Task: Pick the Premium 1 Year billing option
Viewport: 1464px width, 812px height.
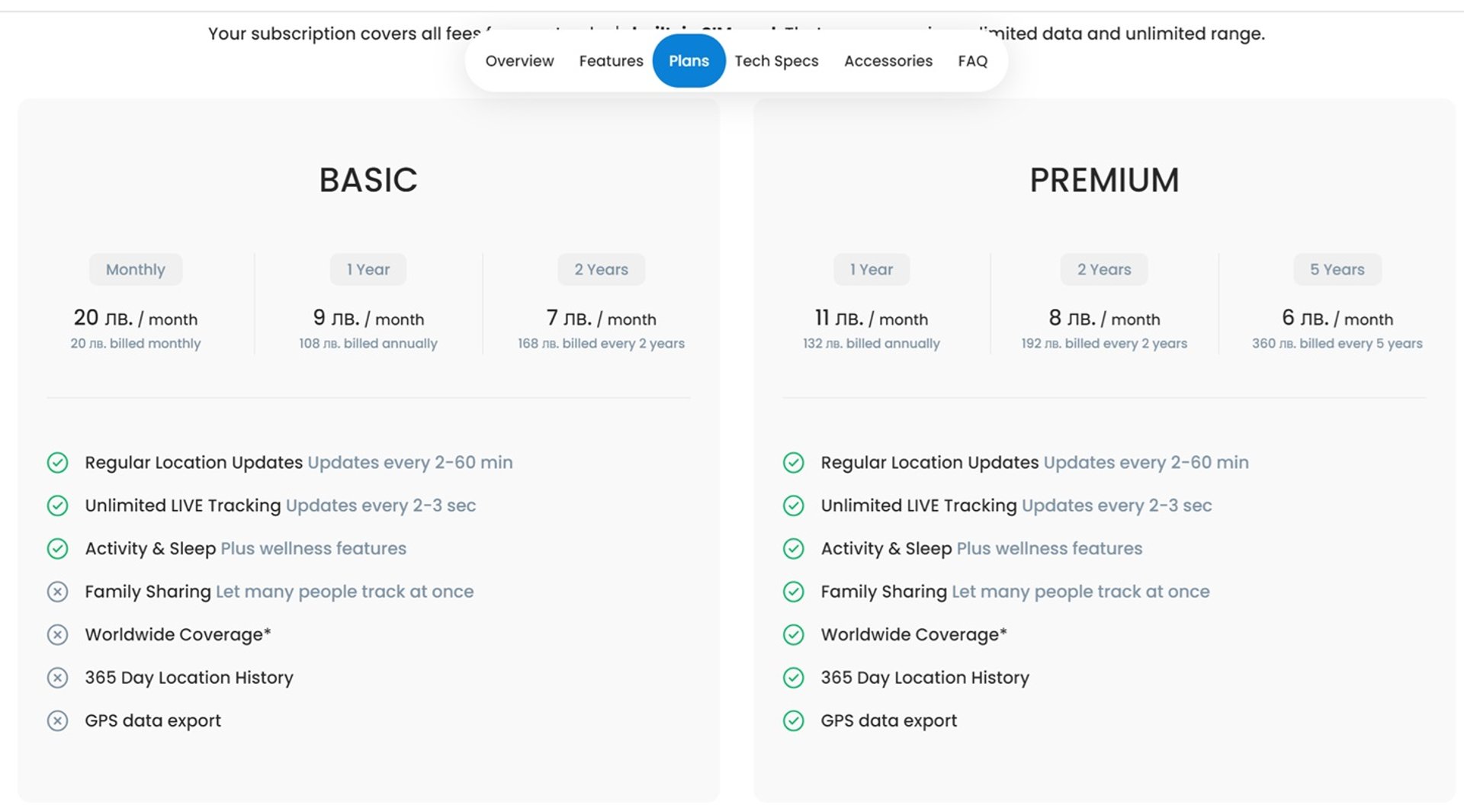Action: pyautogui.click(x=872, y=269)
